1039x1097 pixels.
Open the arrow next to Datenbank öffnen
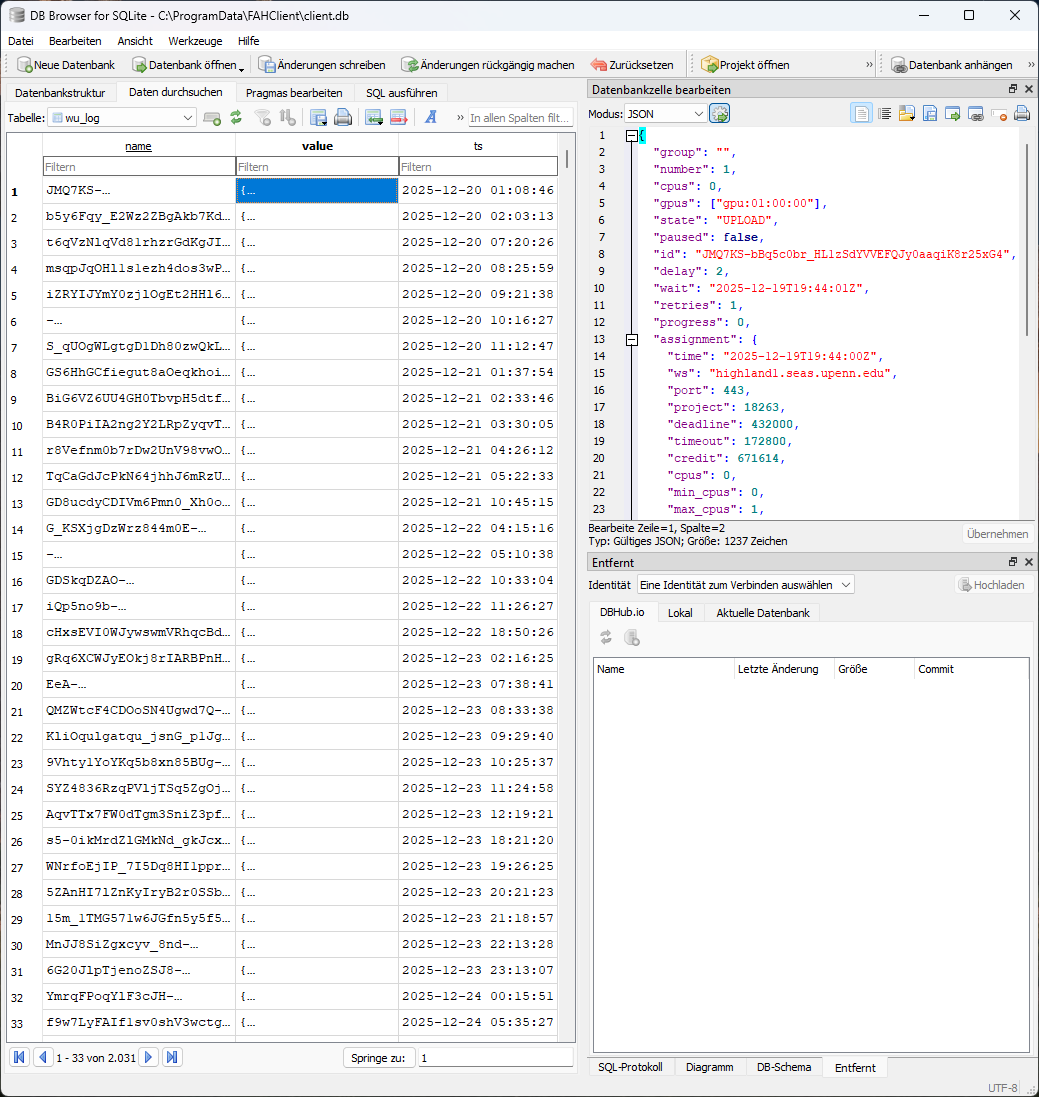(241, 68)
